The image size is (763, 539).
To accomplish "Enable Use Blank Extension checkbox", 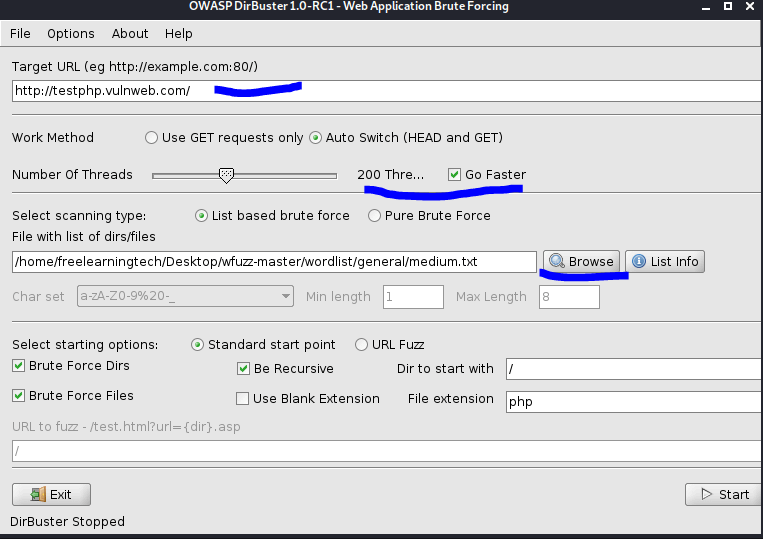I will (x=242, y=398).
